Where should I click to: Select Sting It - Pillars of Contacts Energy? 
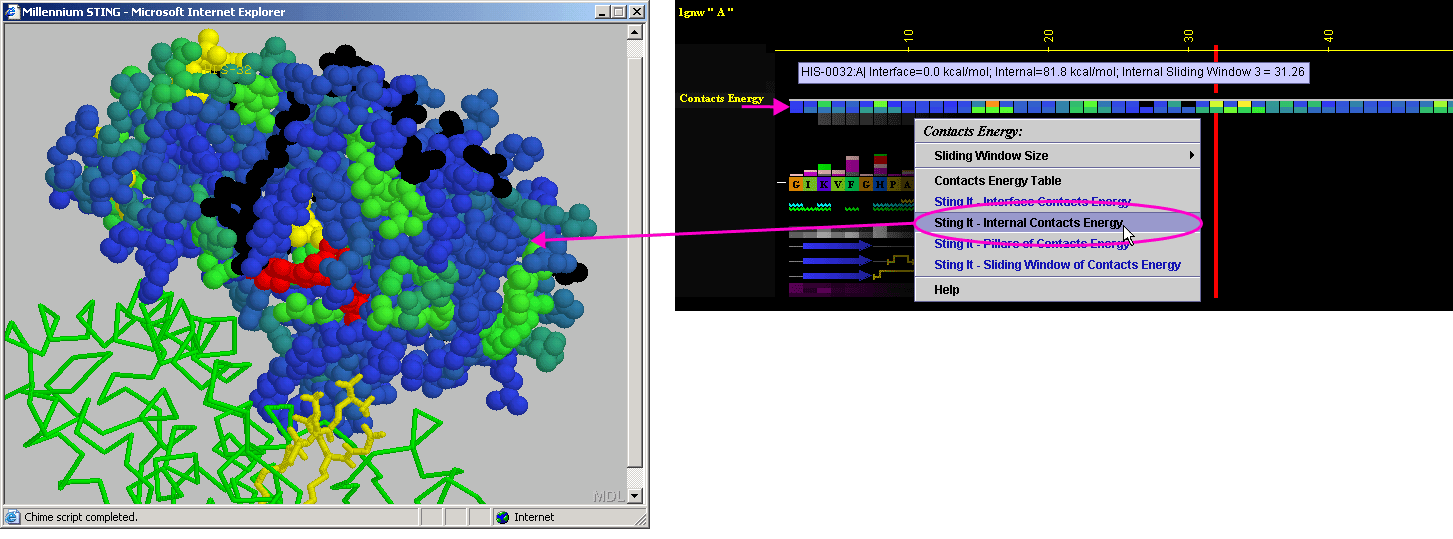click(1058, 244)
